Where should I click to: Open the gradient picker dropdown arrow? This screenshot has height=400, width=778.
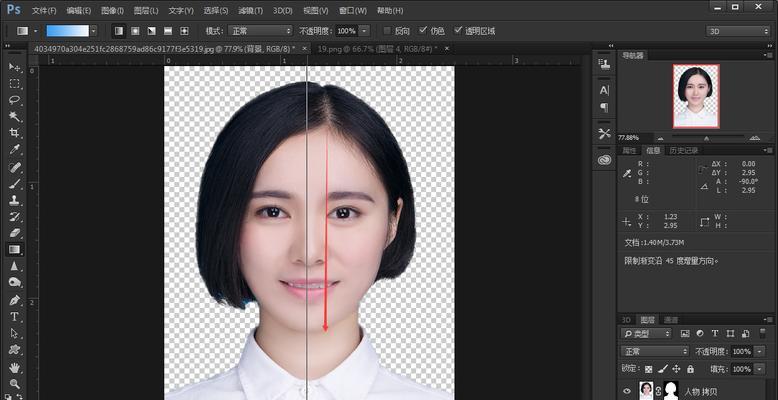coord(93,31)
